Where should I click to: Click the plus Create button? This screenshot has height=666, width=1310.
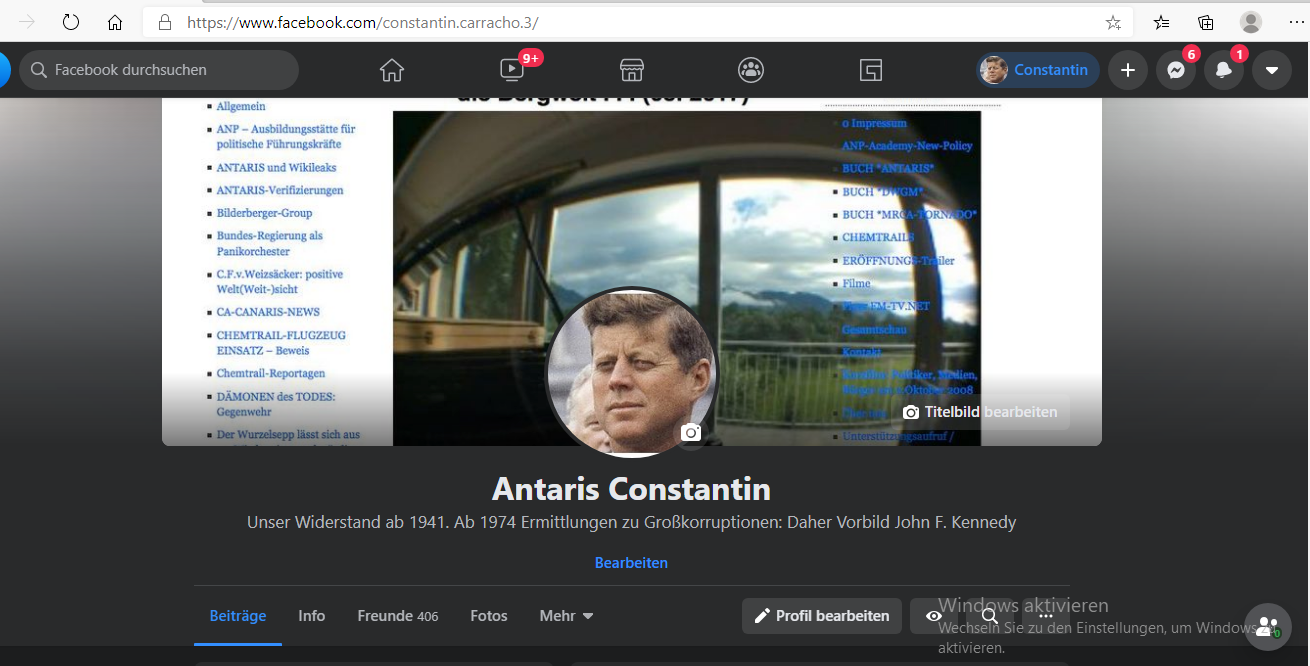[x=1128, y=70]
